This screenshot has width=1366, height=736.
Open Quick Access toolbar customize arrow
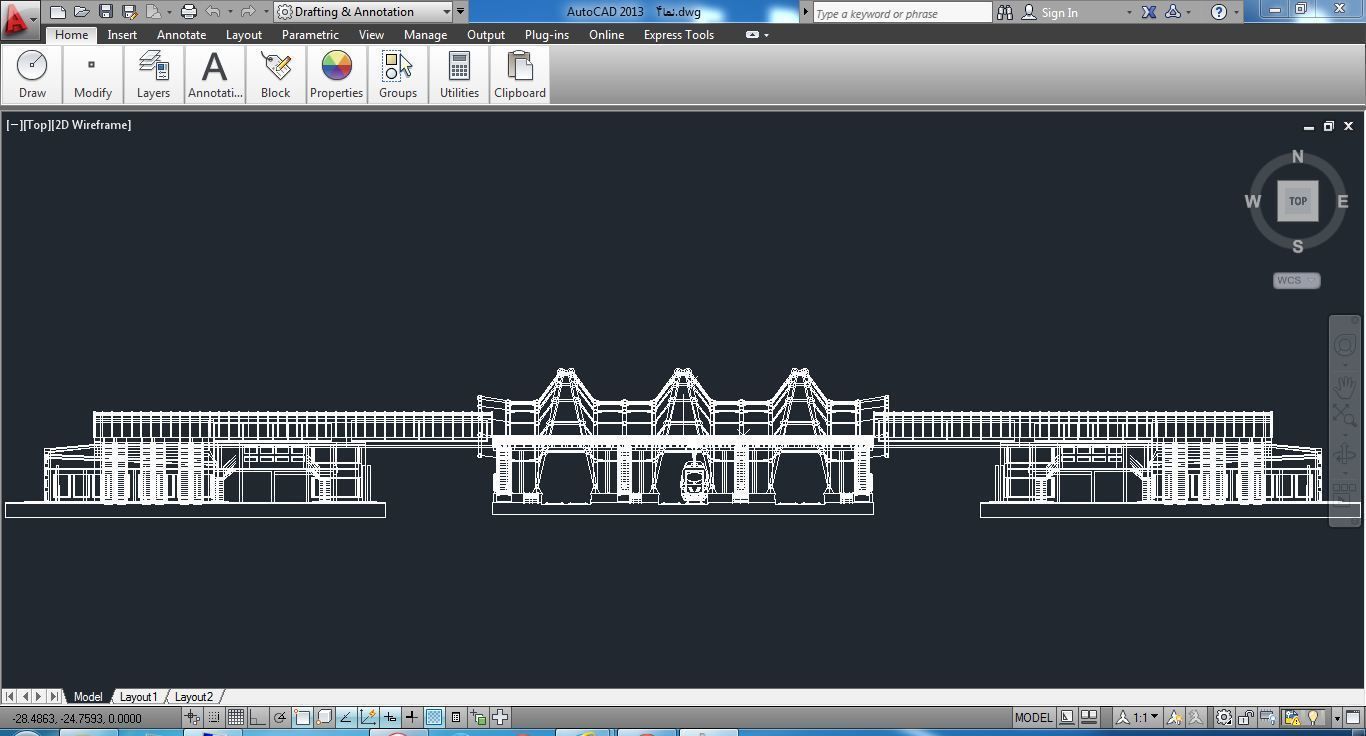[x=460, y=12]
